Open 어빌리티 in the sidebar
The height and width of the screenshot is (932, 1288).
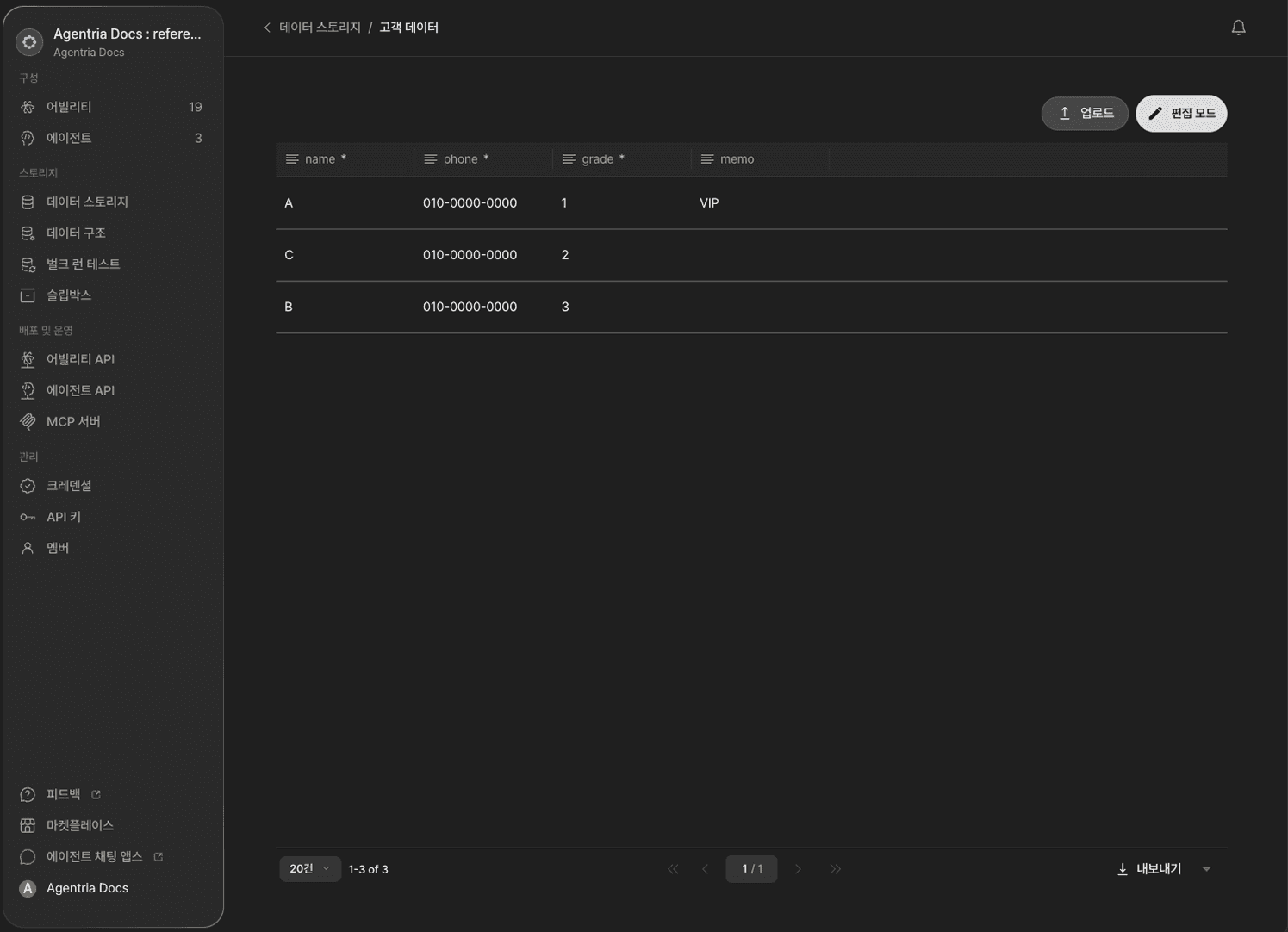click(112, 107)
